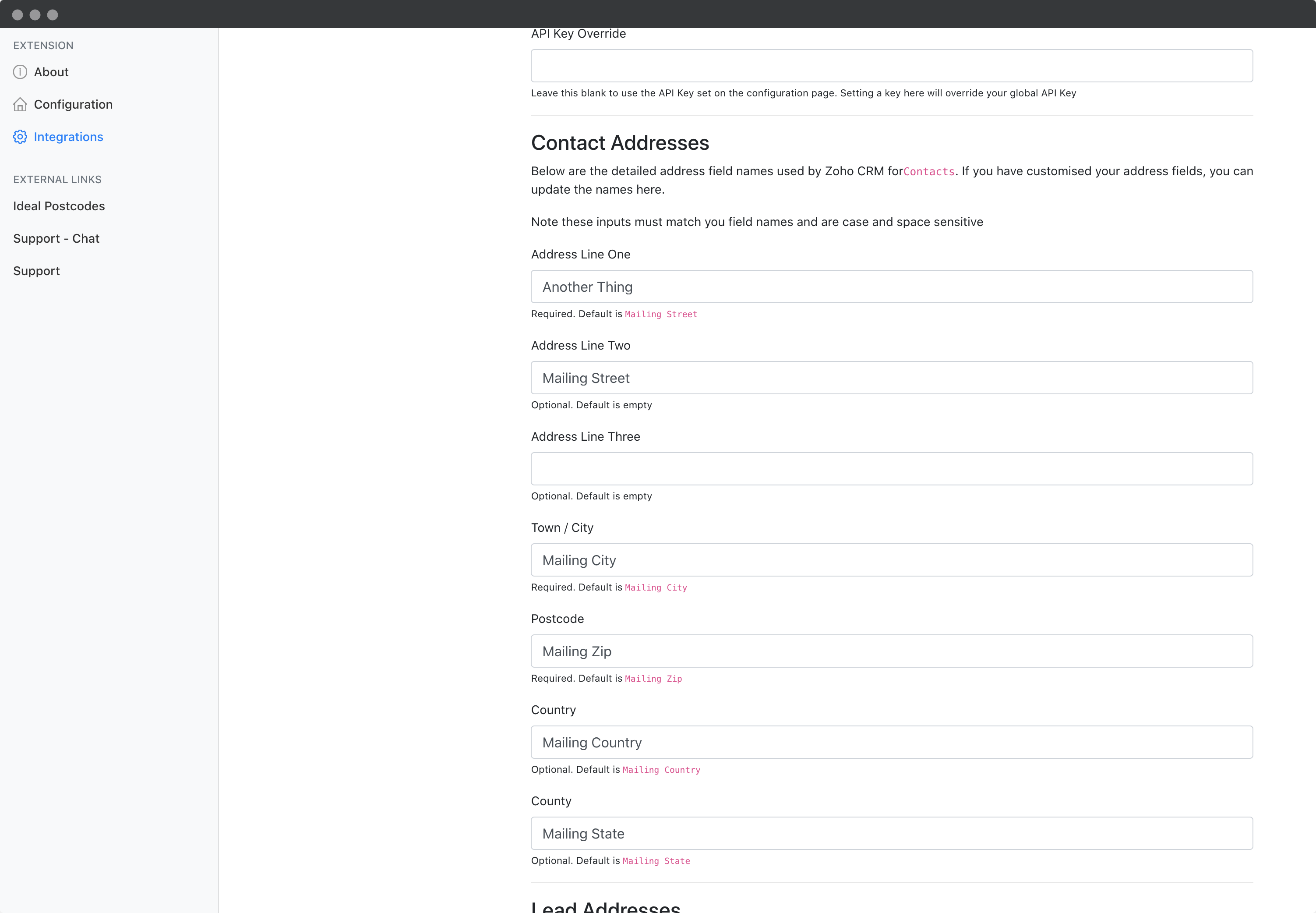Click the About icon in sidebar

[x=20, y=71]
